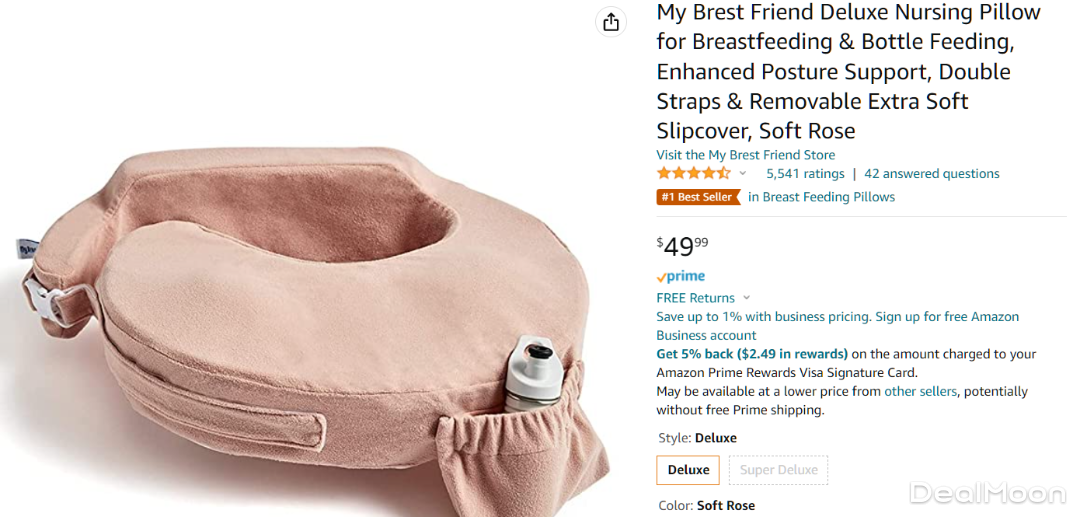1080x517 pixels.
Task: Open the star rating breakdown chevron
Action: pyautogui.click(x=743, y=174)
